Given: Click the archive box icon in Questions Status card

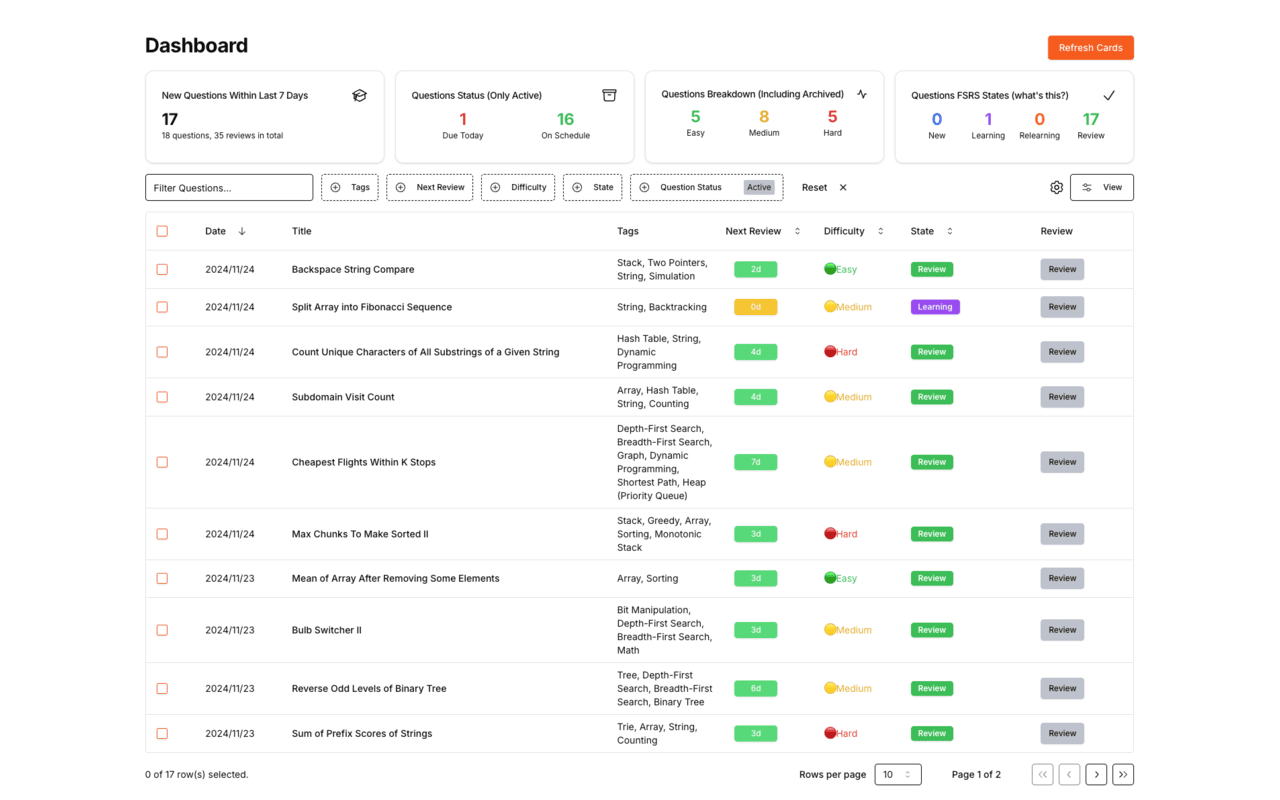Looking at the screenshot, I should 609,95.
